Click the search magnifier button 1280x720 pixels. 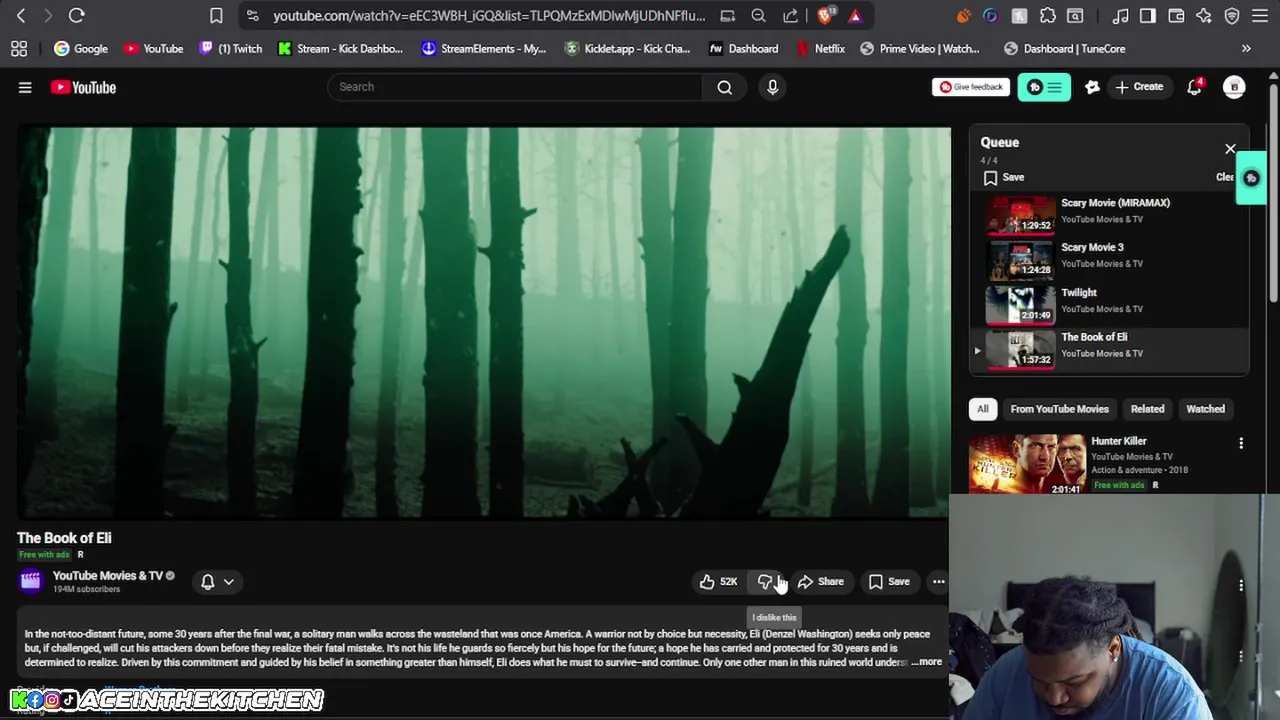click(724, 87)
